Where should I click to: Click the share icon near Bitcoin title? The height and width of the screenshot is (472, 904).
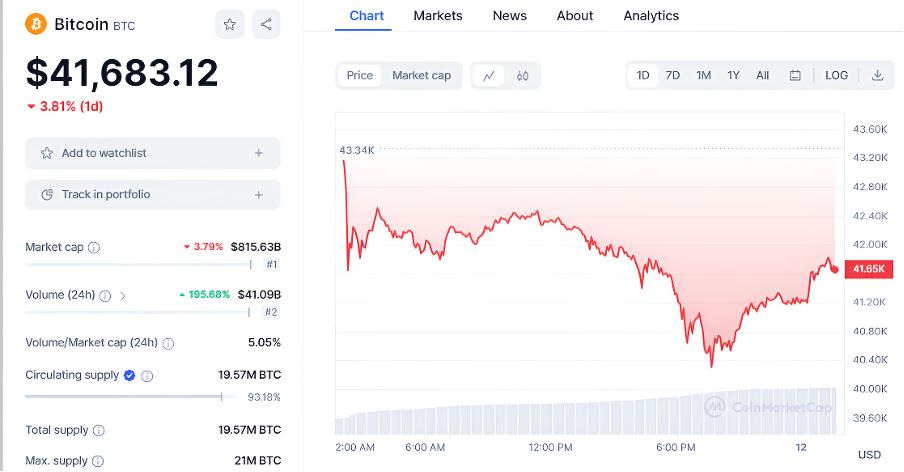tap(265, 24)
